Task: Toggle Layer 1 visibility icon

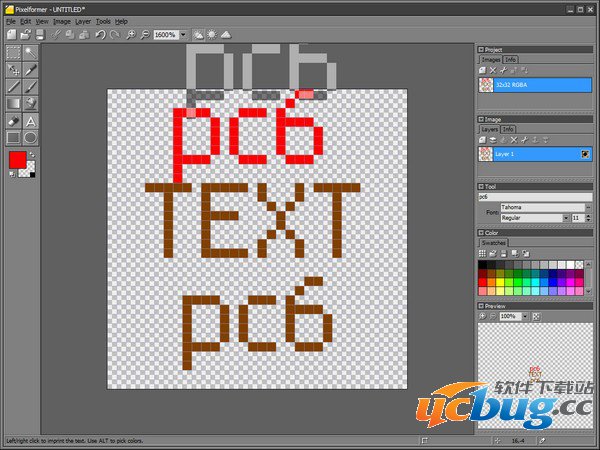Action: pos(584,154)
